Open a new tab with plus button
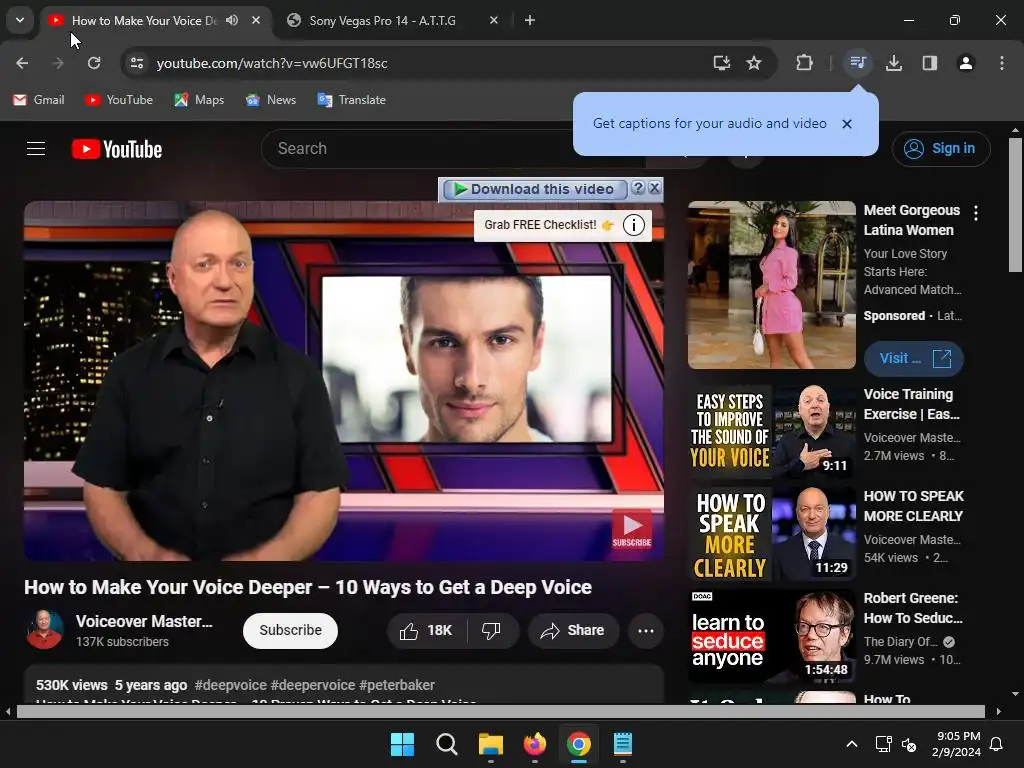 (x=530, y=20)
